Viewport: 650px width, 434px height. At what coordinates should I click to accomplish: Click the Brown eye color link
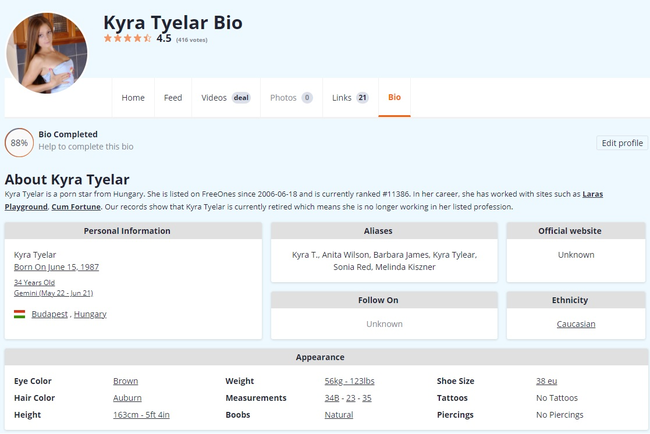126,381
